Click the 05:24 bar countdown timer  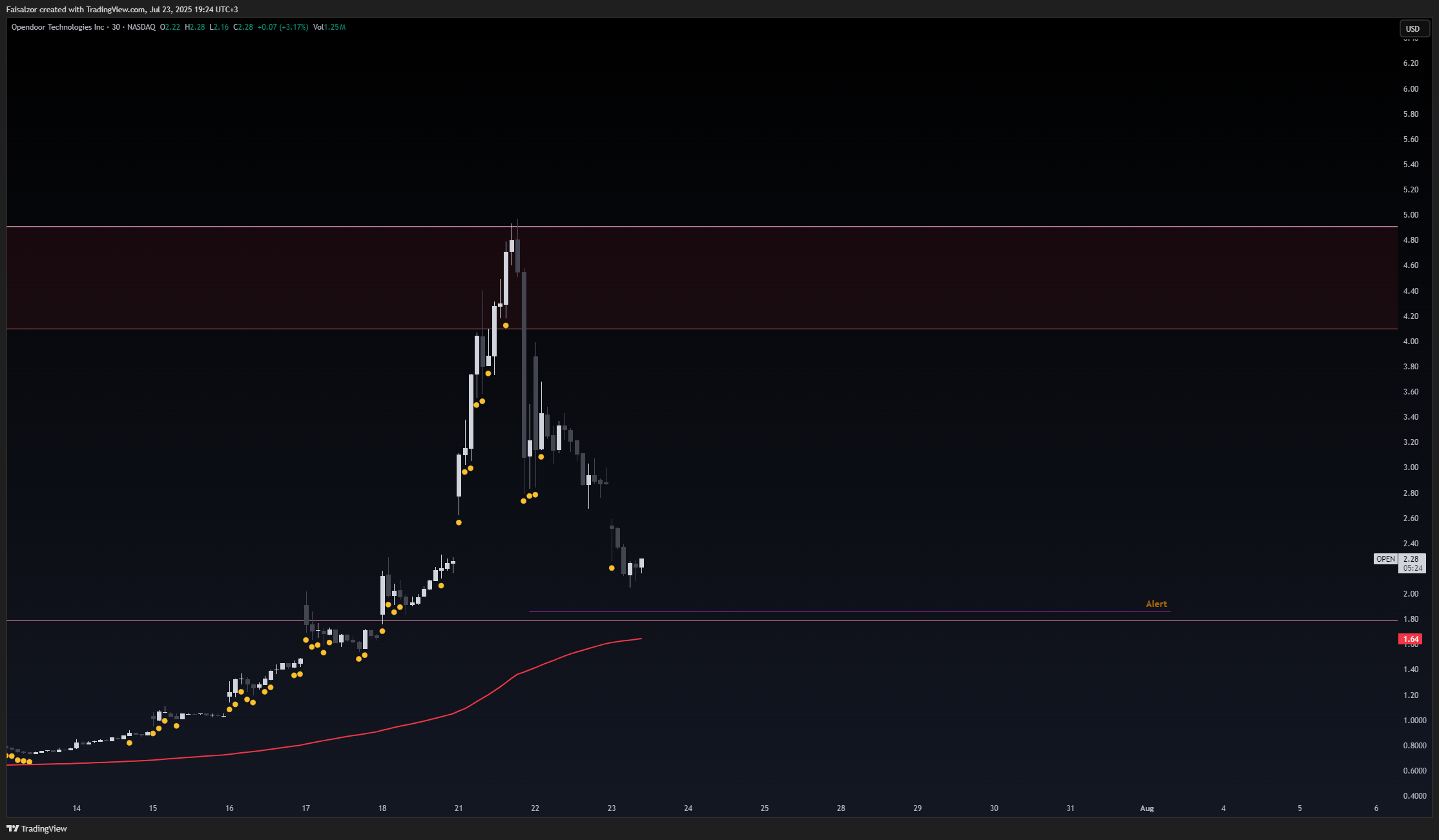pos(1411,568)
